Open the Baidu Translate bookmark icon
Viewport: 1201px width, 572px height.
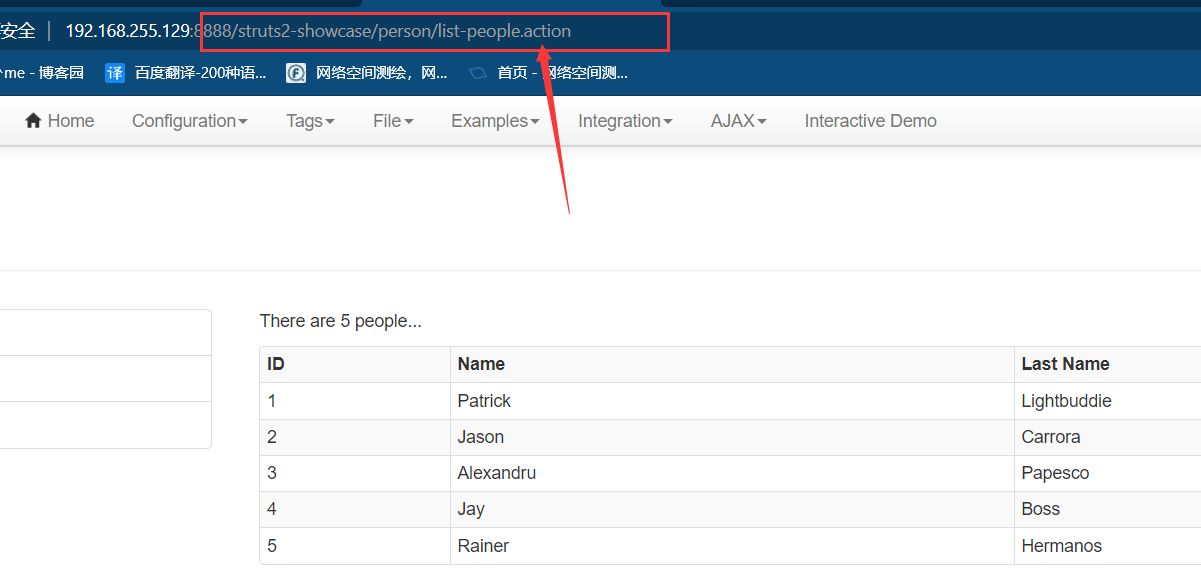pos(115,72)
